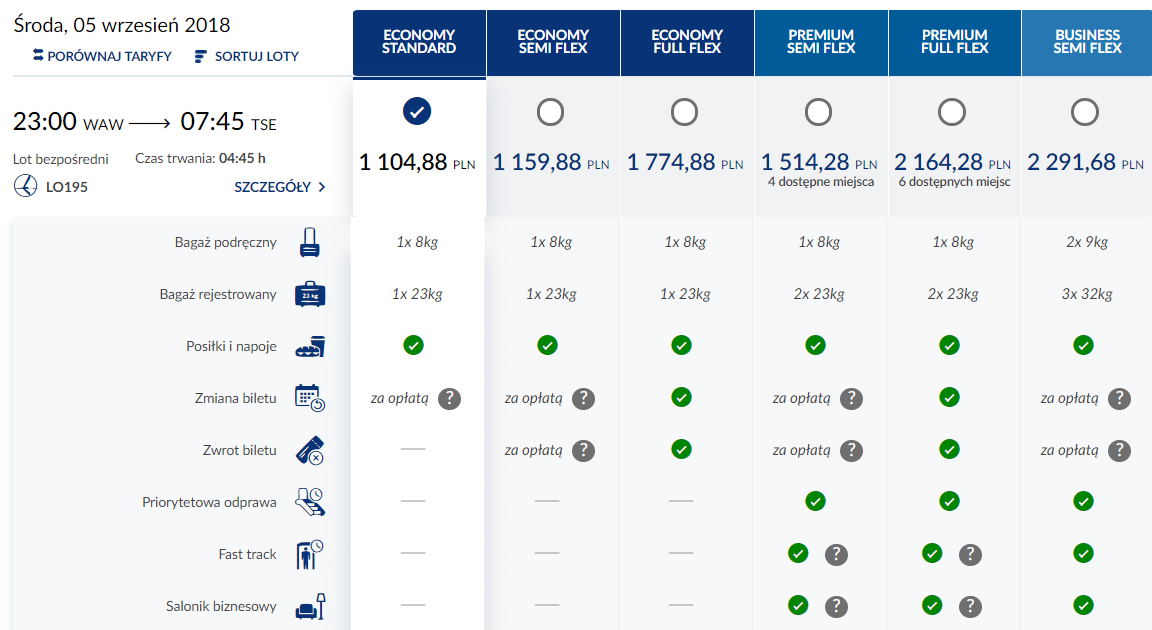Click the Fast track icon

coord(310,554)
